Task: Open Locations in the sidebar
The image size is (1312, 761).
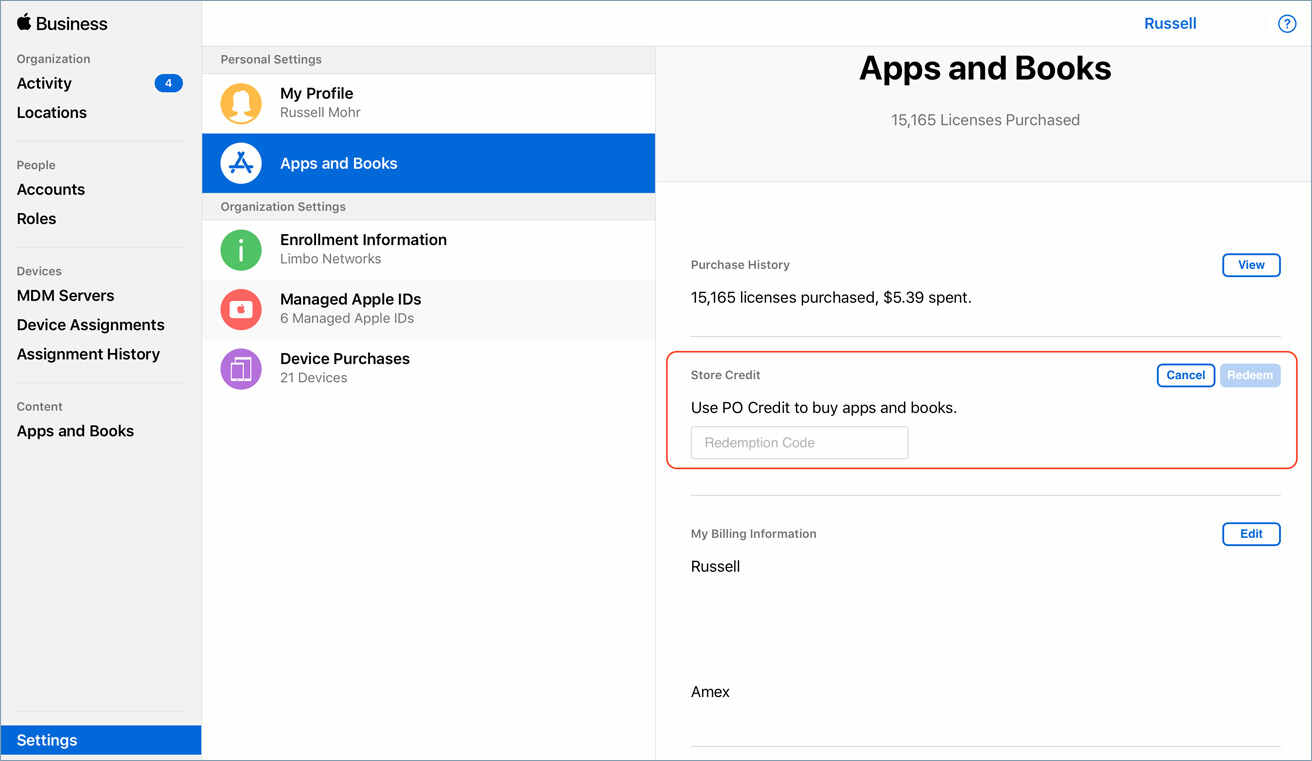Action: point(52,112)
